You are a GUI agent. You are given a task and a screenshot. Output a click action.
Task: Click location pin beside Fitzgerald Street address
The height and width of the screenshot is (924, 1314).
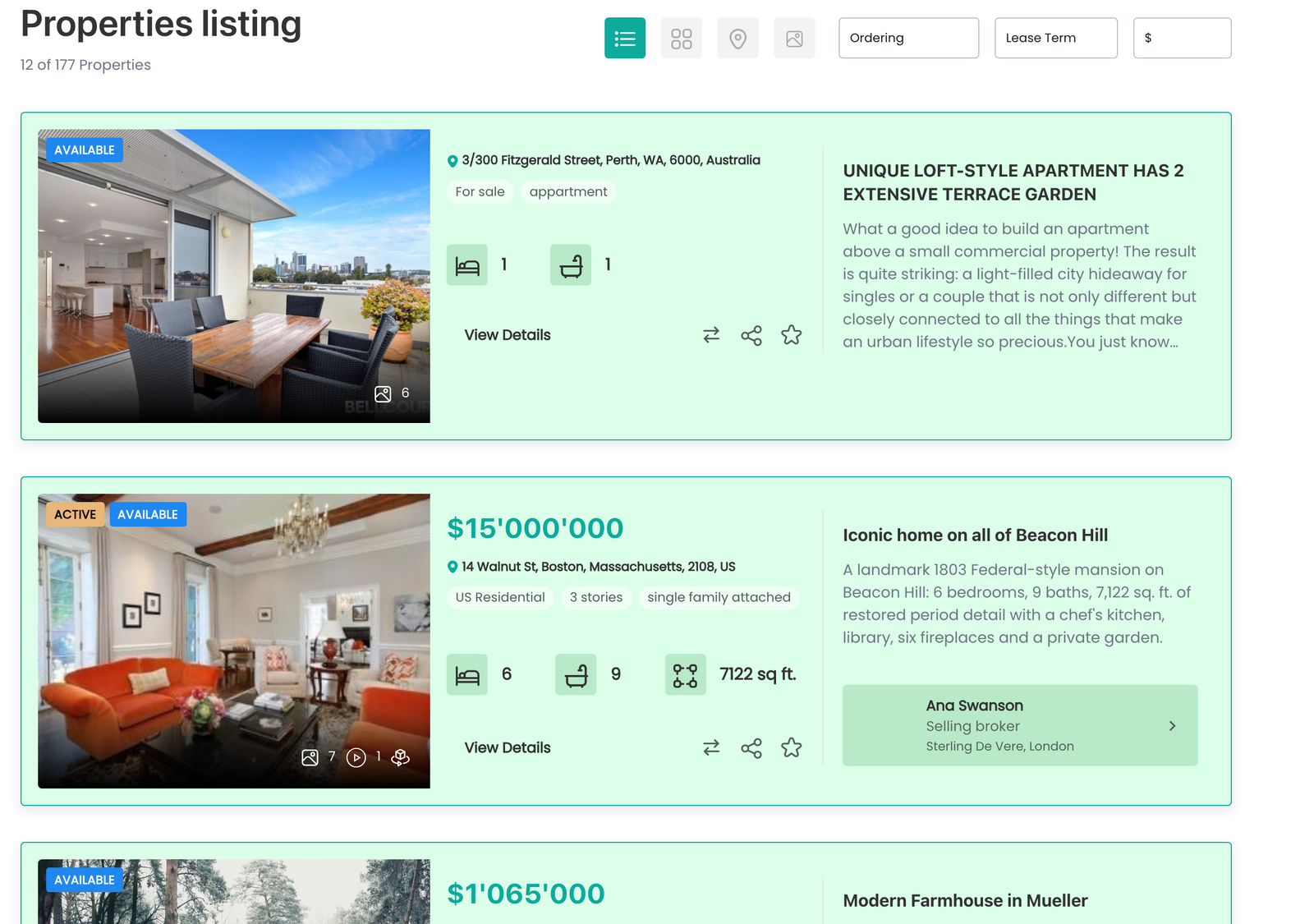[x=453, y=161]
